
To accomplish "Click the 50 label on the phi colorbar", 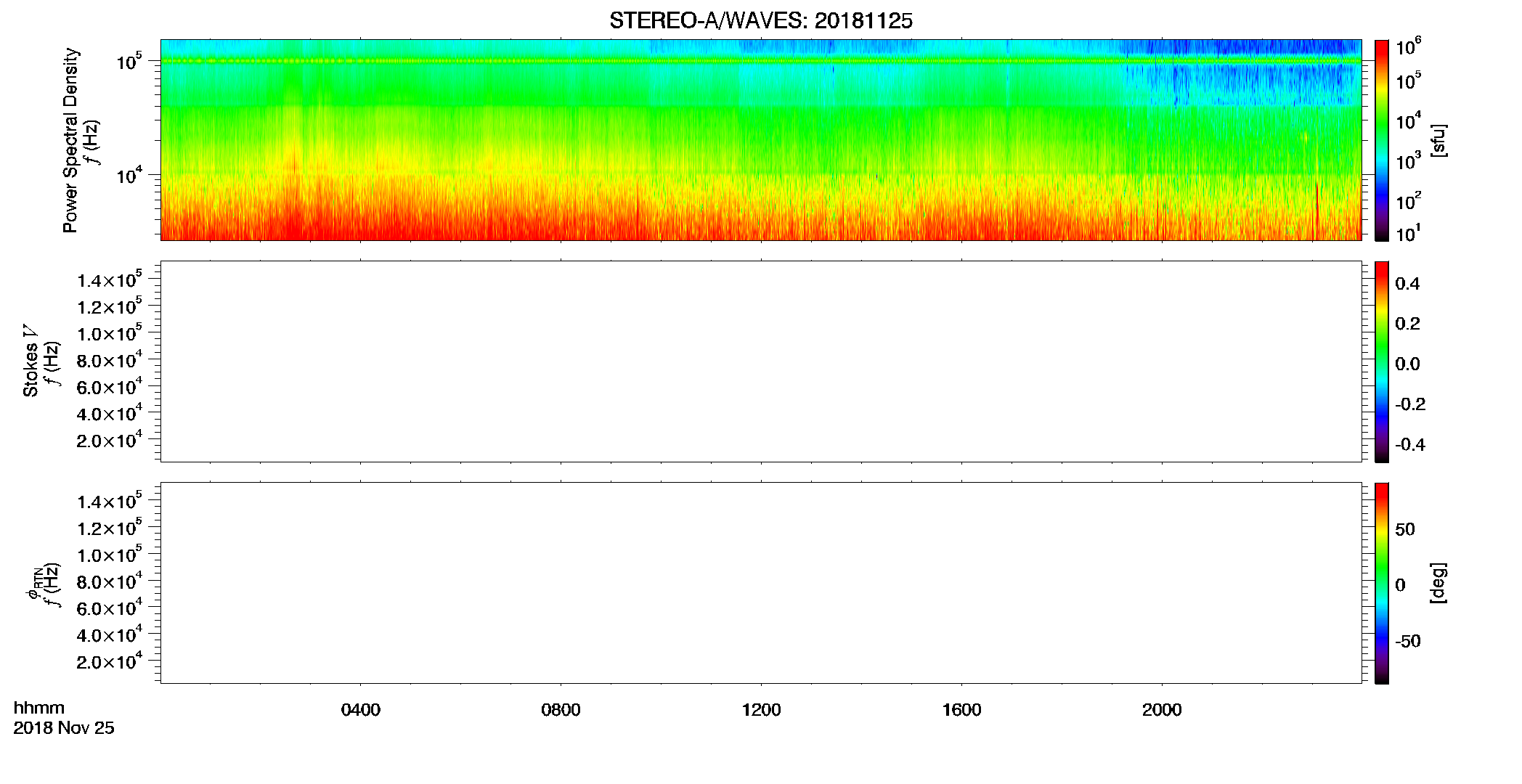I will tap(1405, 529).
